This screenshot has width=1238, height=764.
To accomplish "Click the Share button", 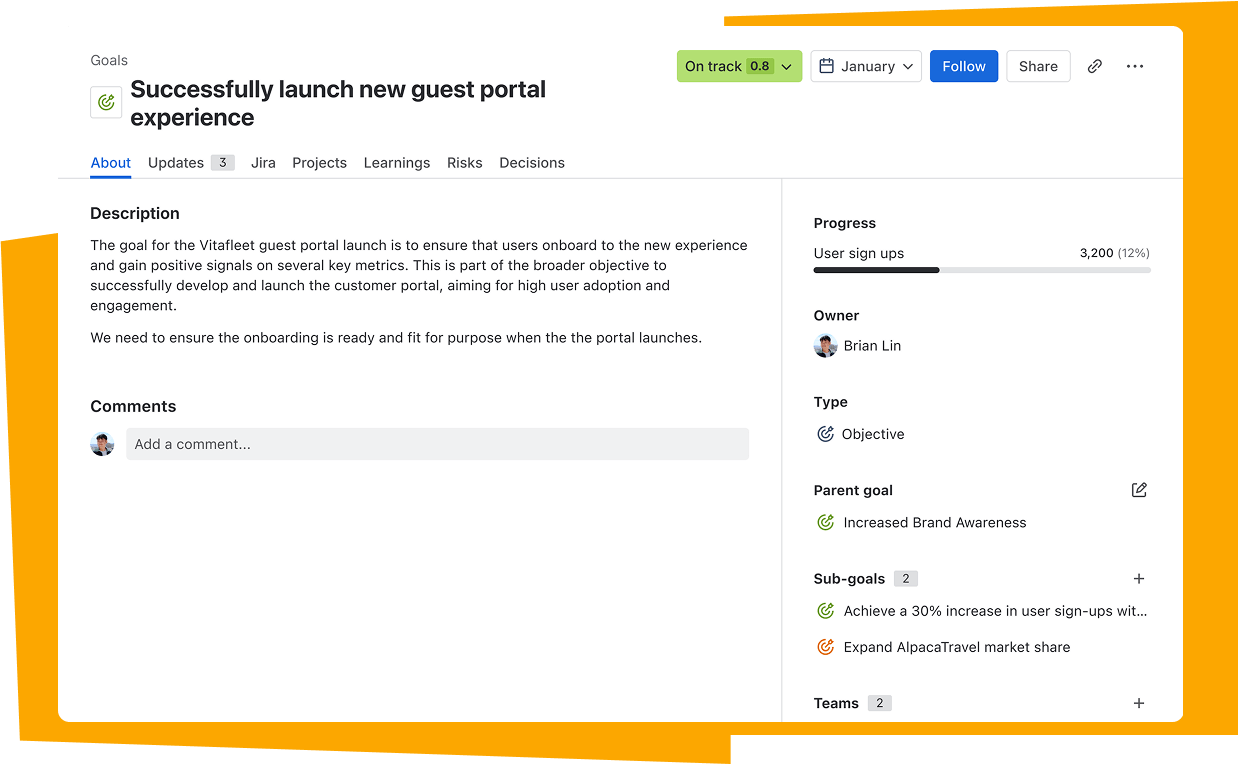I will point(1038,66).
